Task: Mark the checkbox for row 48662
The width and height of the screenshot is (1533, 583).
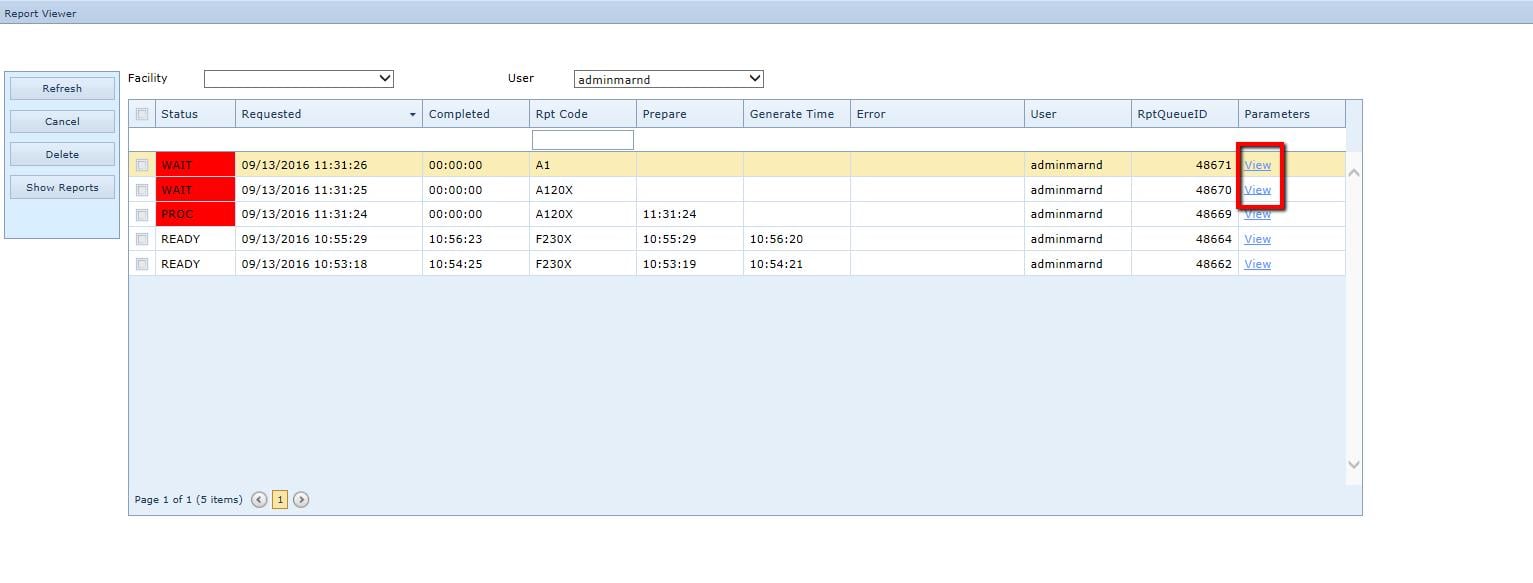Action: (142, 264)
